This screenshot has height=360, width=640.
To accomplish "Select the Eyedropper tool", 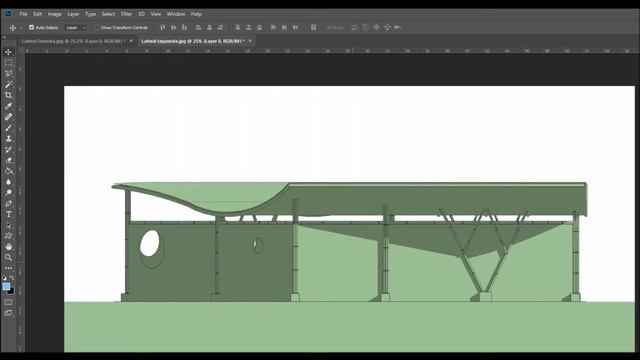I will 8,106.
